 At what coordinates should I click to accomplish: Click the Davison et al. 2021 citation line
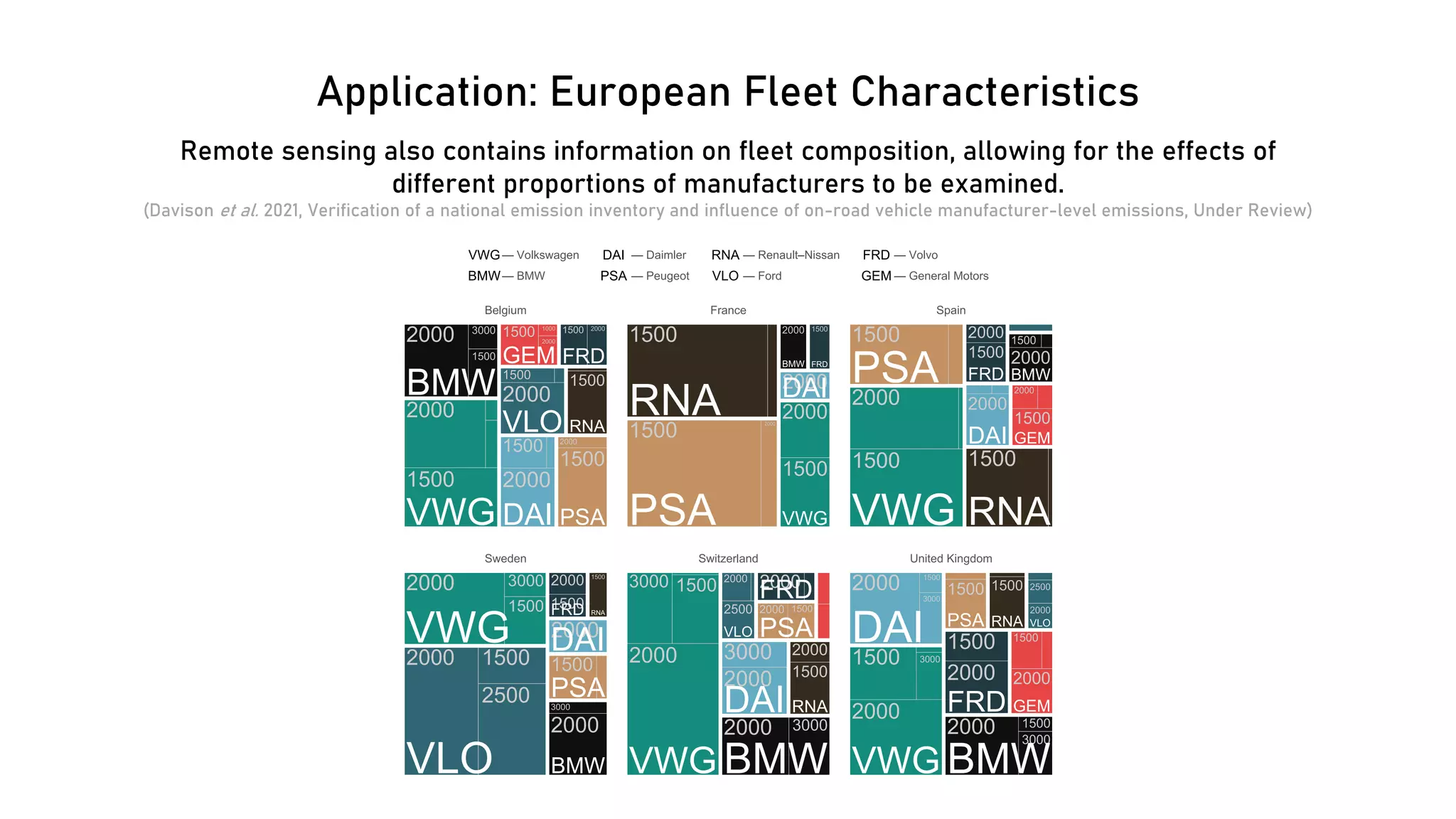coord(728,210)
